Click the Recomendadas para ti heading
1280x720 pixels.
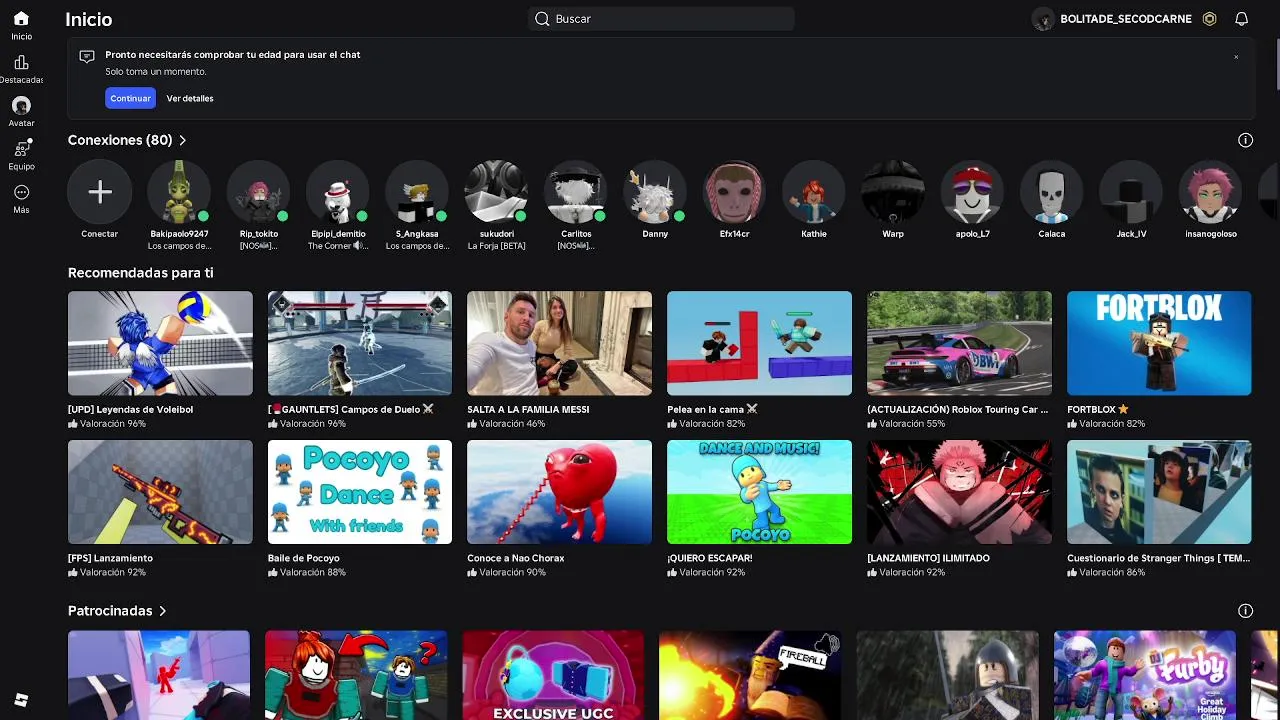tap(140, 273)
